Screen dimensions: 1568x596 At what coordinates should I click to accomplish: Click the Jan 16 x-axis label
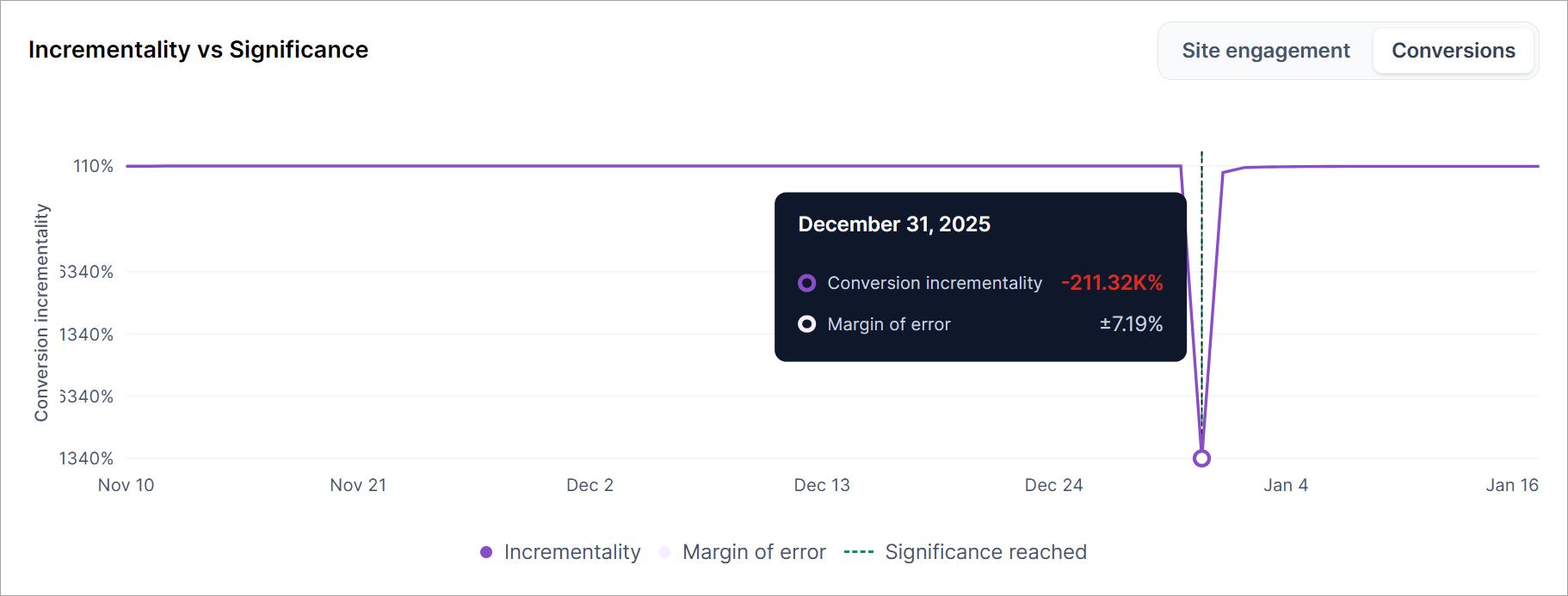pyautogui.click(x=1511, y=485)
